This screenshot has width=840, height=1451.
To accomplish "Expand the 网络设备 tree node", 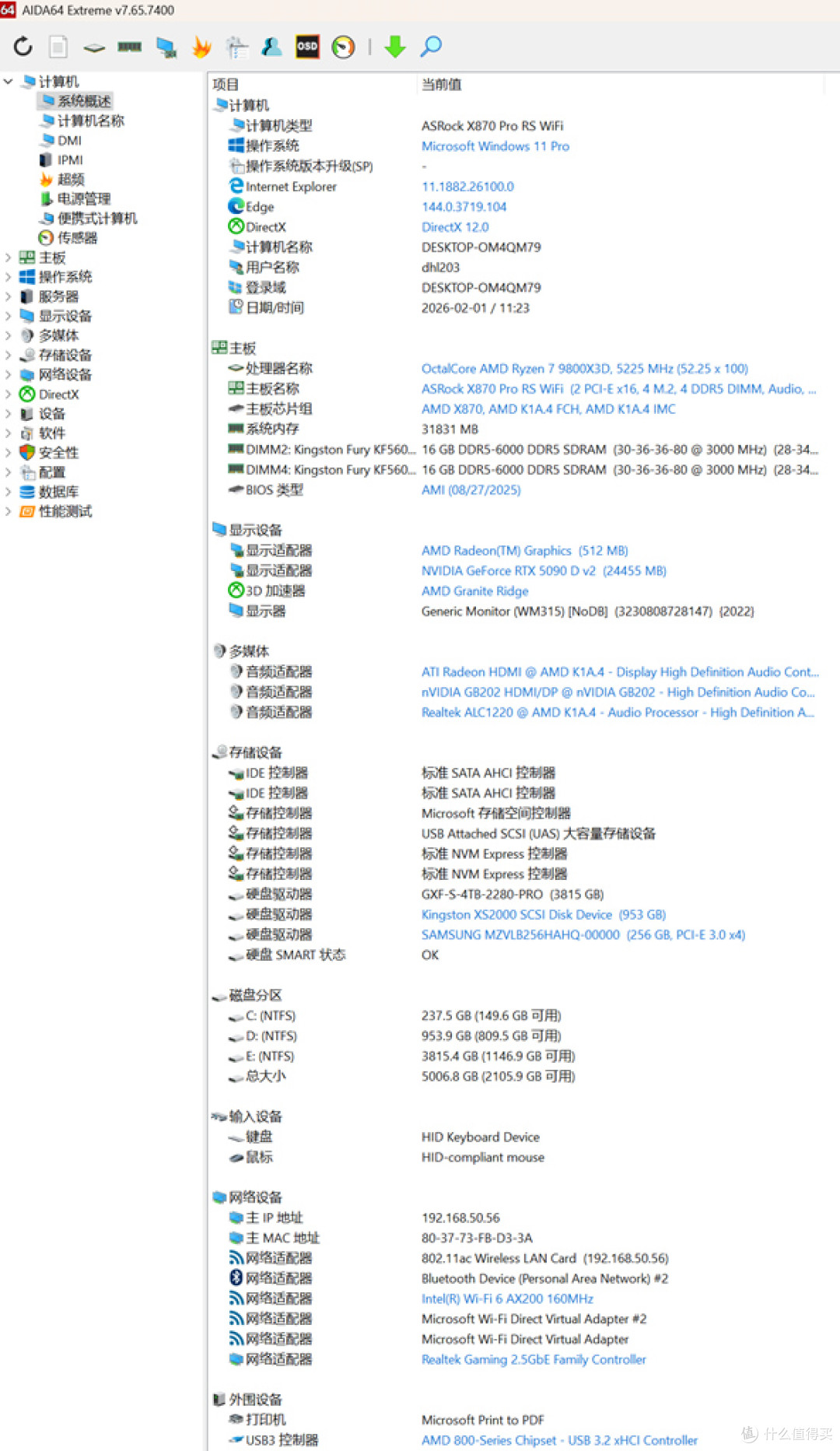I will [x=8, y=374].
